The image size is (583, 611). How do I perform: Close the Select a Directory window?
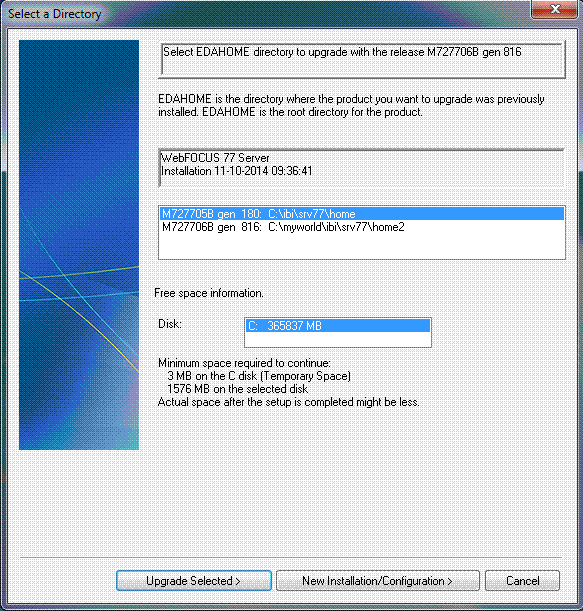pos(555,9)
